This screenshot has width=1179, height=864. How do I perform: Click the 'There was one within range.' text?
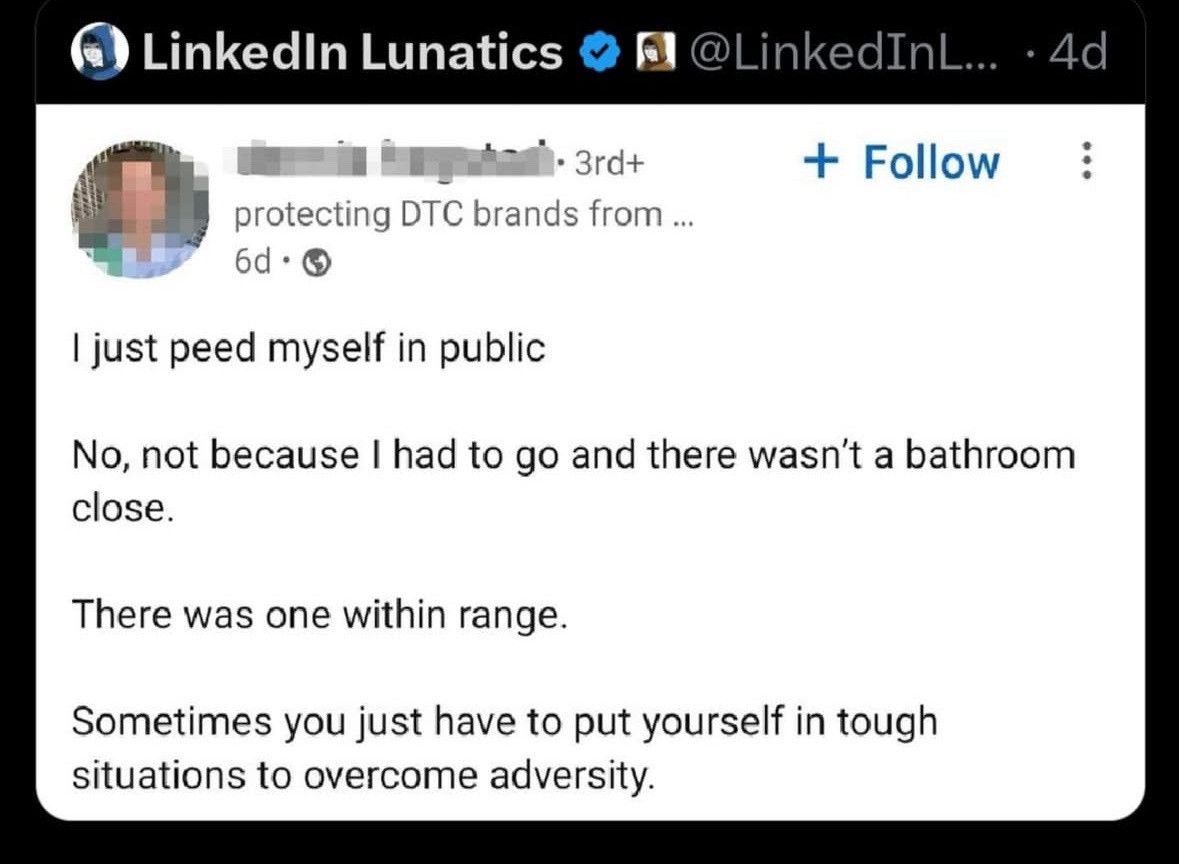(320, 615)
